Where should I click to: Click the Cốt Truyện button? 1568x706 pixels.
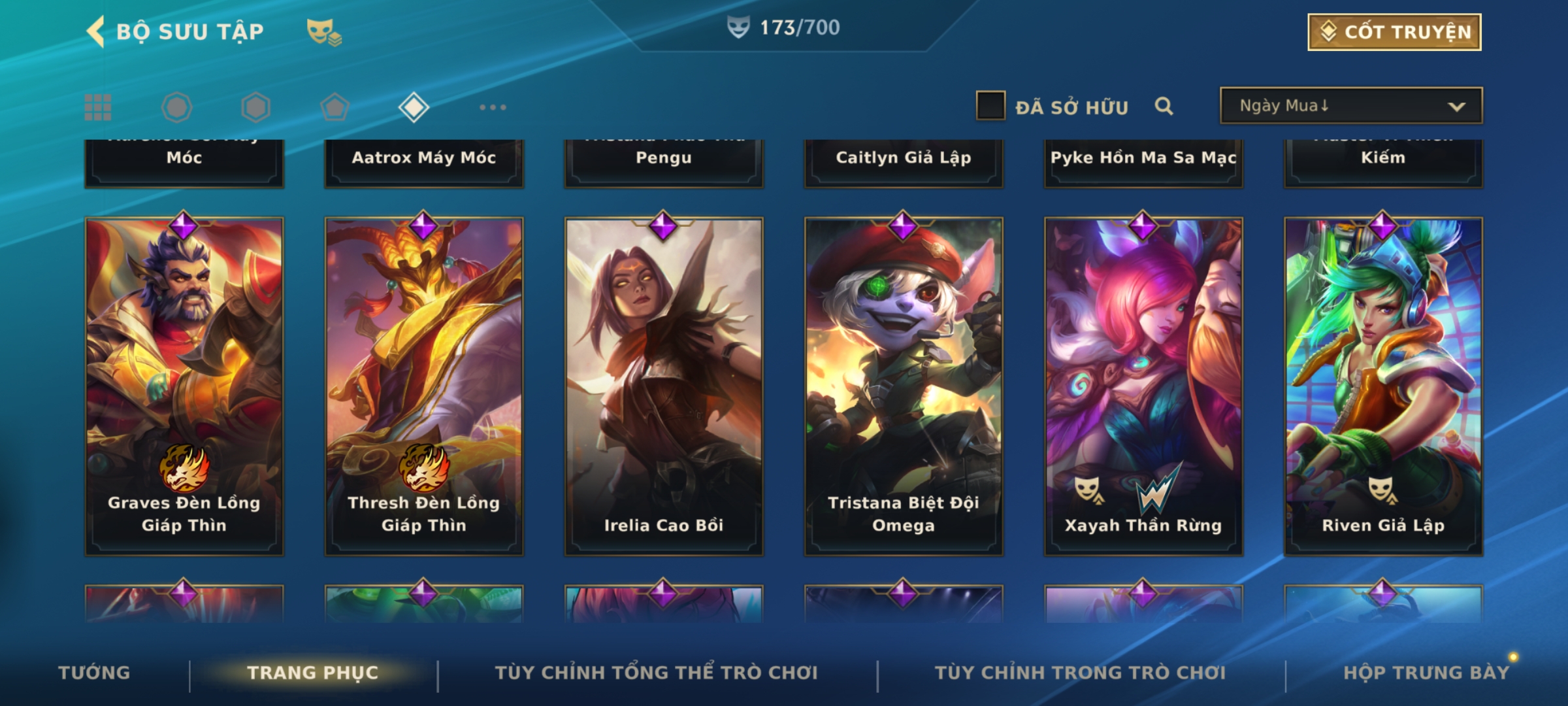1394,32
